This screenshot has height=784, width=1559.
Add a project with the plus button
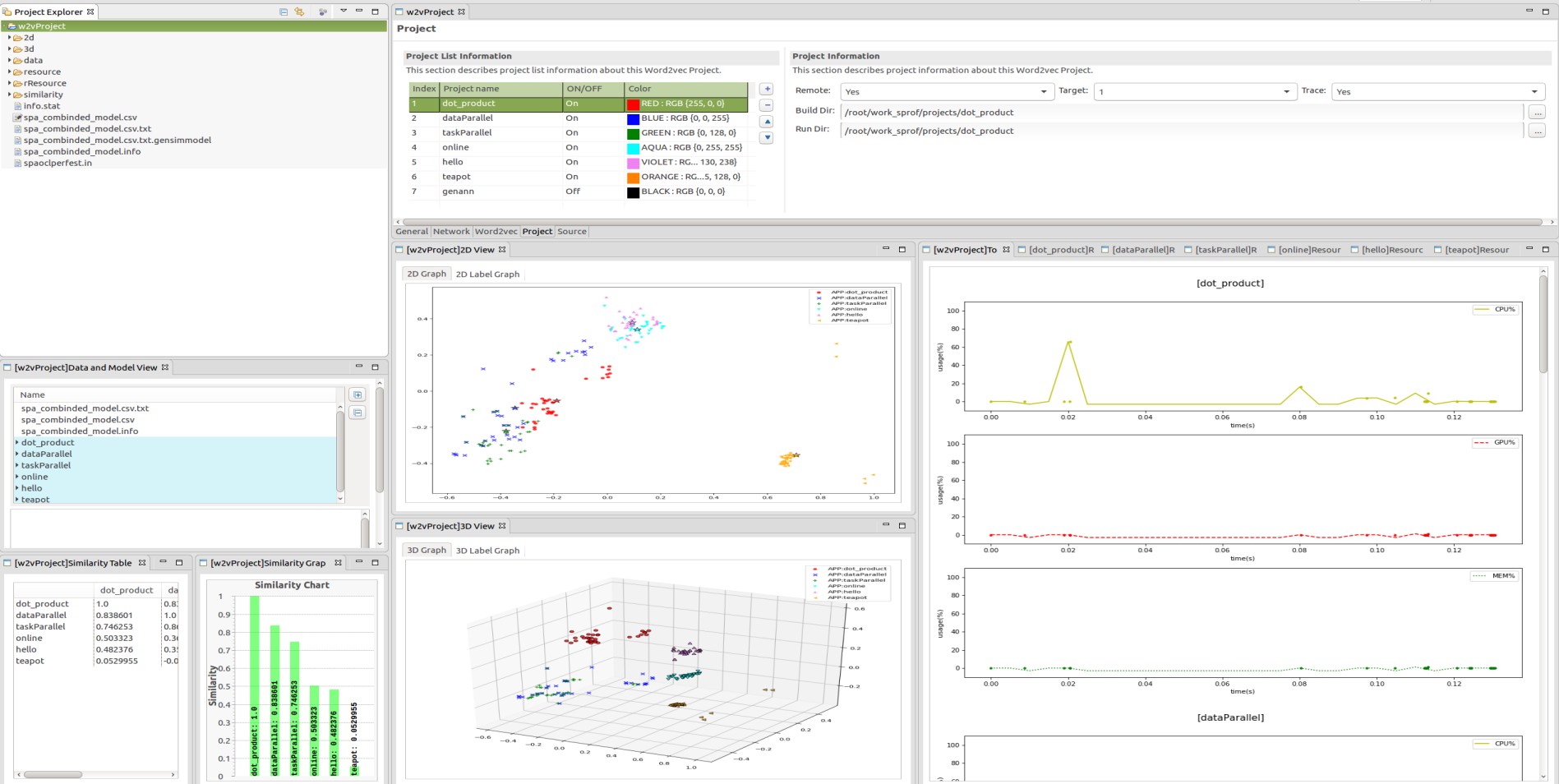[x=767, y=89]
